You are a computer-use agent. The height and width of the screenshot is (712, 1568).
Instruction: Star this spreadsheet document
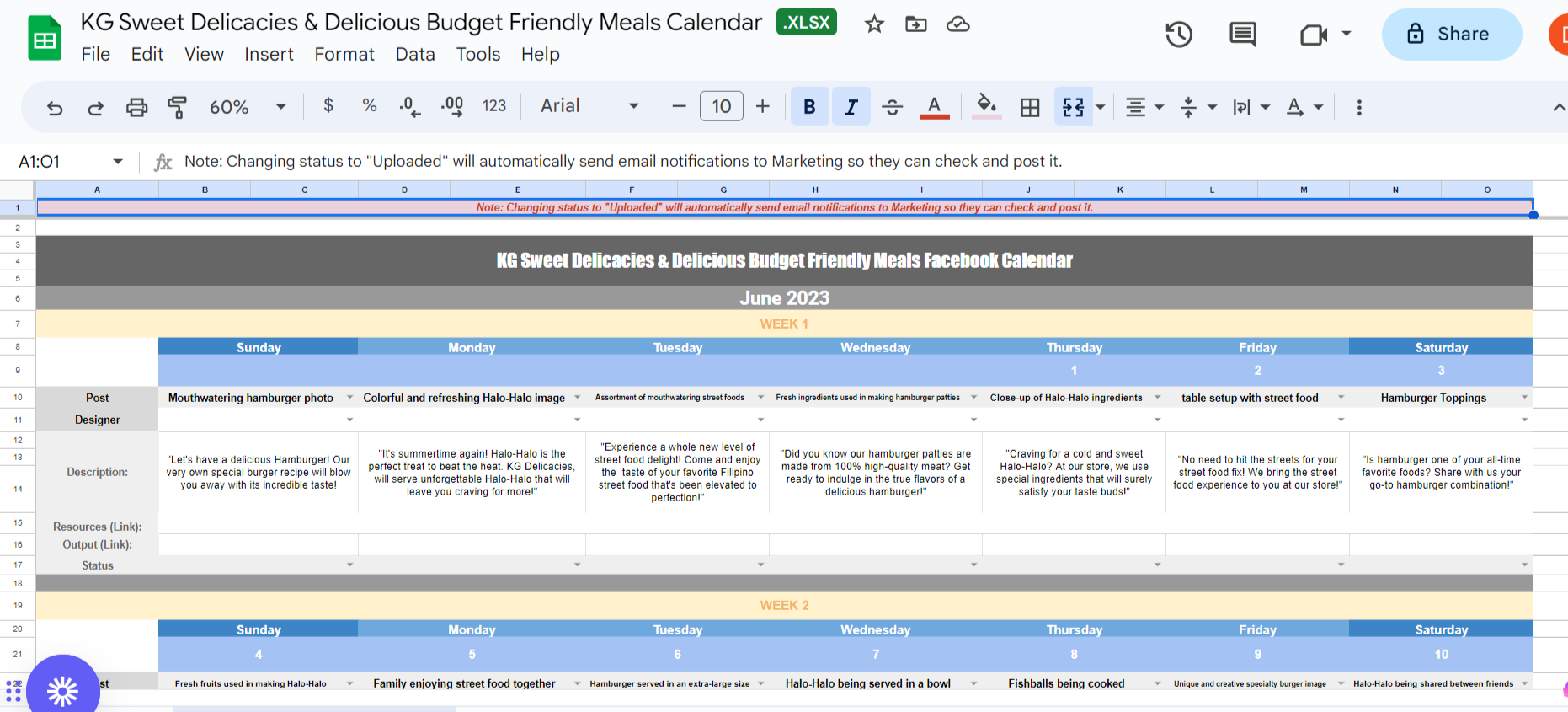click(874, 24)
